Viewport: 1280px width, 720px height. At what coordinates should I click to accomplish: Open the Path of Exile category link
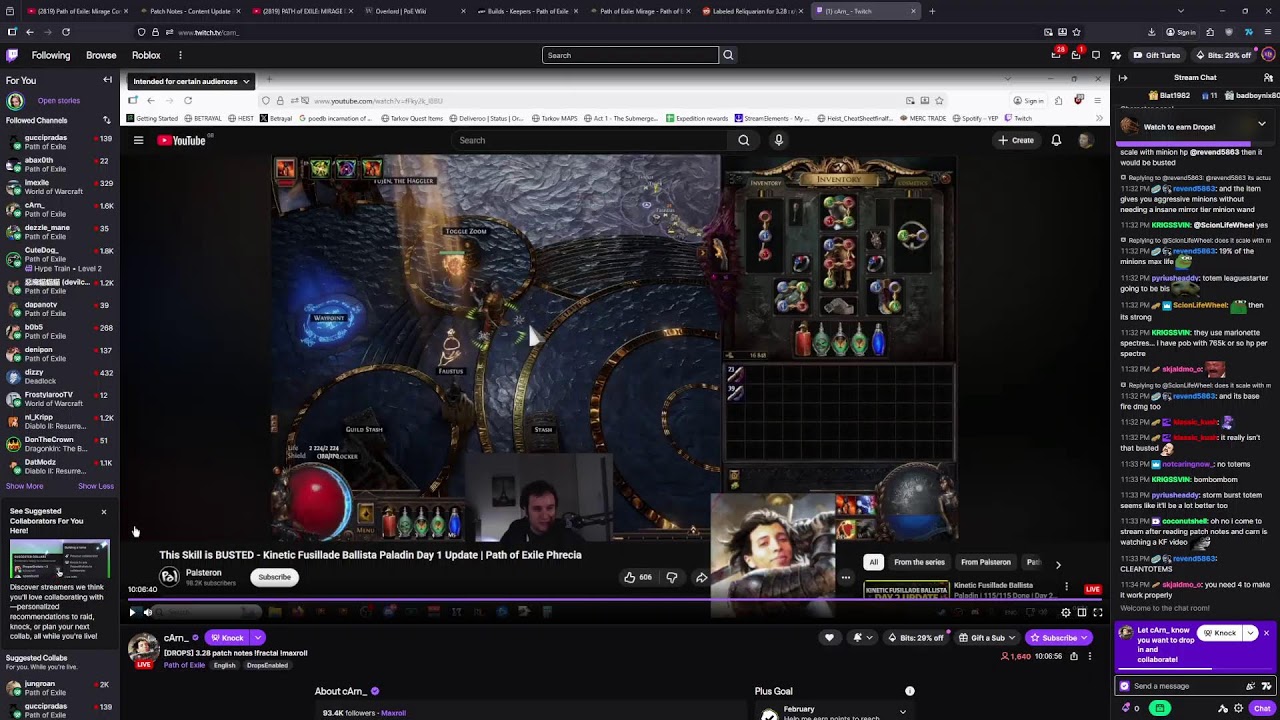[x=184, y=665]
